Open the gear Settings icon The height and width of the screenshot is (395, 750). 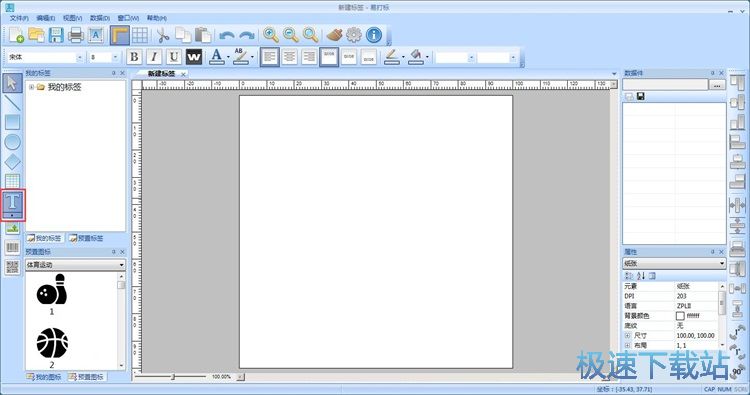354,35
